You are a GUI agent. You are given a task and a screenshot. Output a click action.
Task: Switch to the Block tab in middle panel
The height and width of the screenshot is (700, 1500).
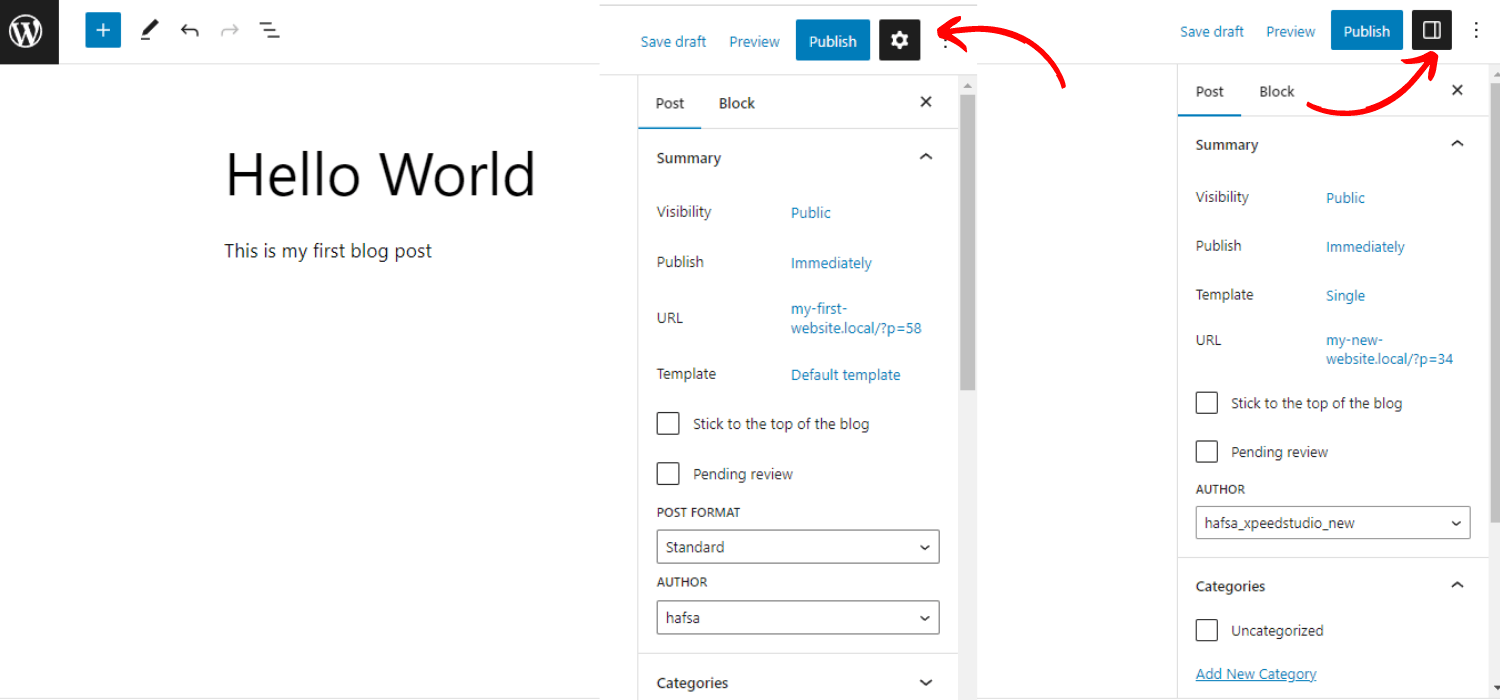(x=737, y=103)
